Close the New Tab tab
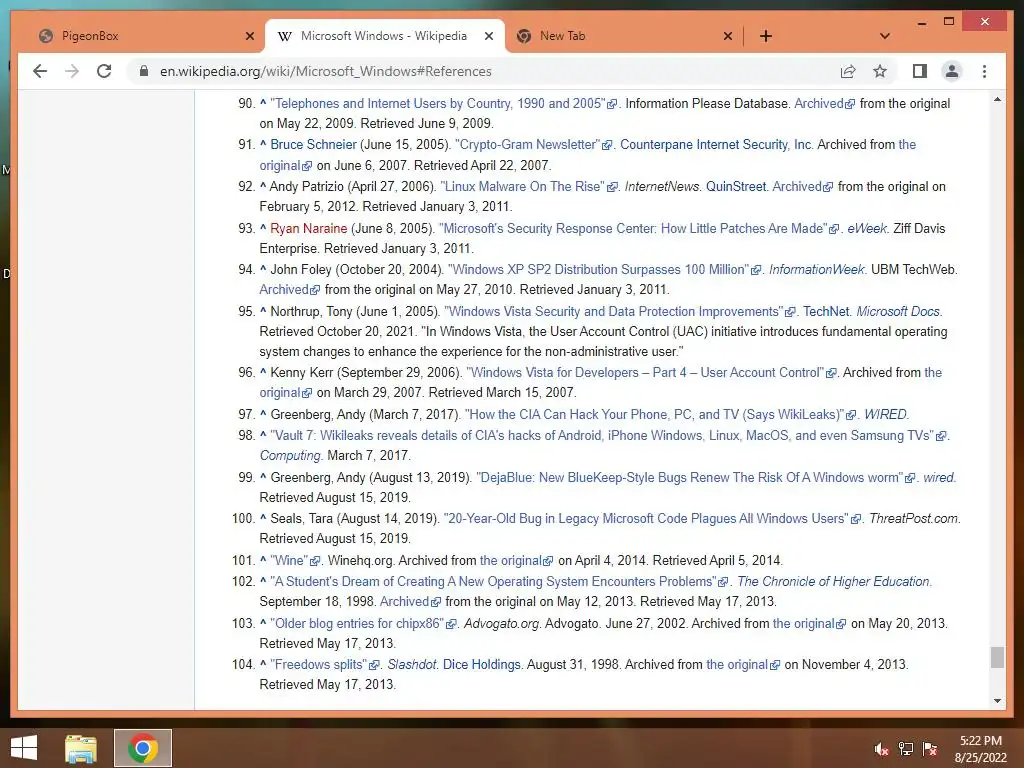 (x=728, y=36)
